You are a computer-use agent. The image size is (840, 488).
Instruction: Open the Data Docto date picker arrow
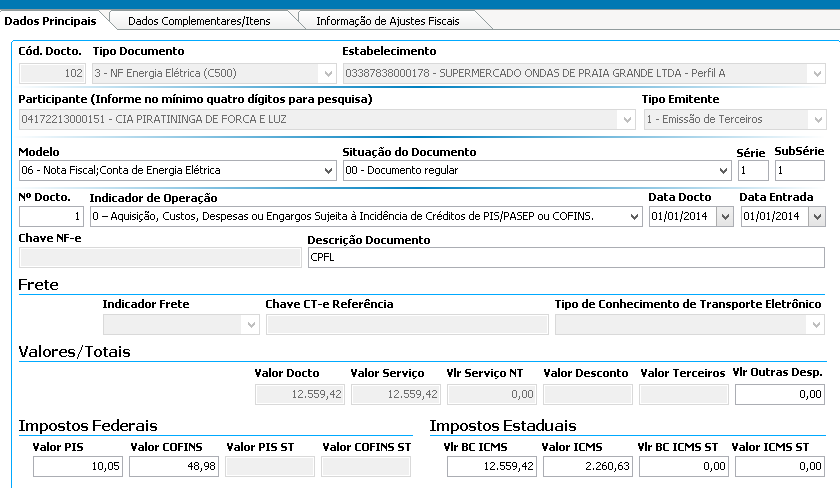pyautogui.click(x=724, y=217)
